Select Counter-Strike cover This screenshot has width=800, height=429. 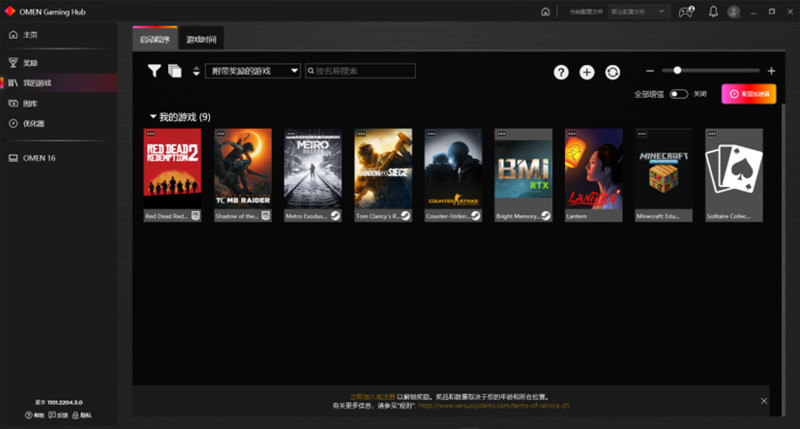453,169
